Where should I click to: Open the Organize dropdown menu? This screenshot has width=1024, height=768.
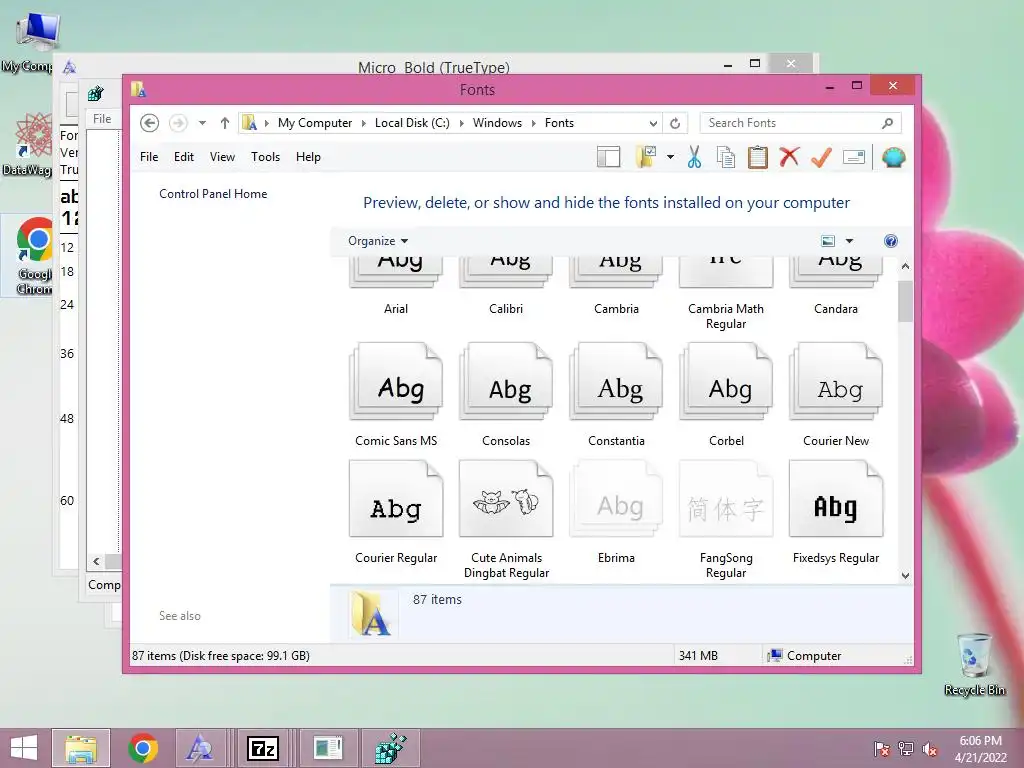coord(378,241)
